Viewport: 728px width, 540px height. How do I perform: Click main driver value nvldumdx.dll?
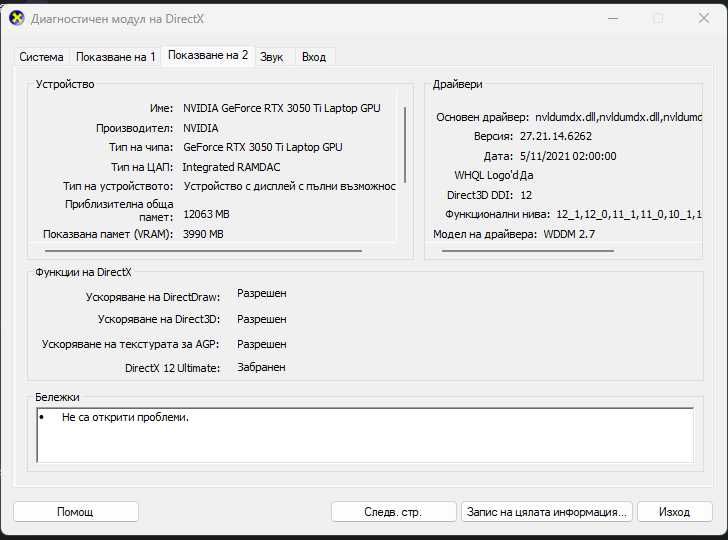618,117
